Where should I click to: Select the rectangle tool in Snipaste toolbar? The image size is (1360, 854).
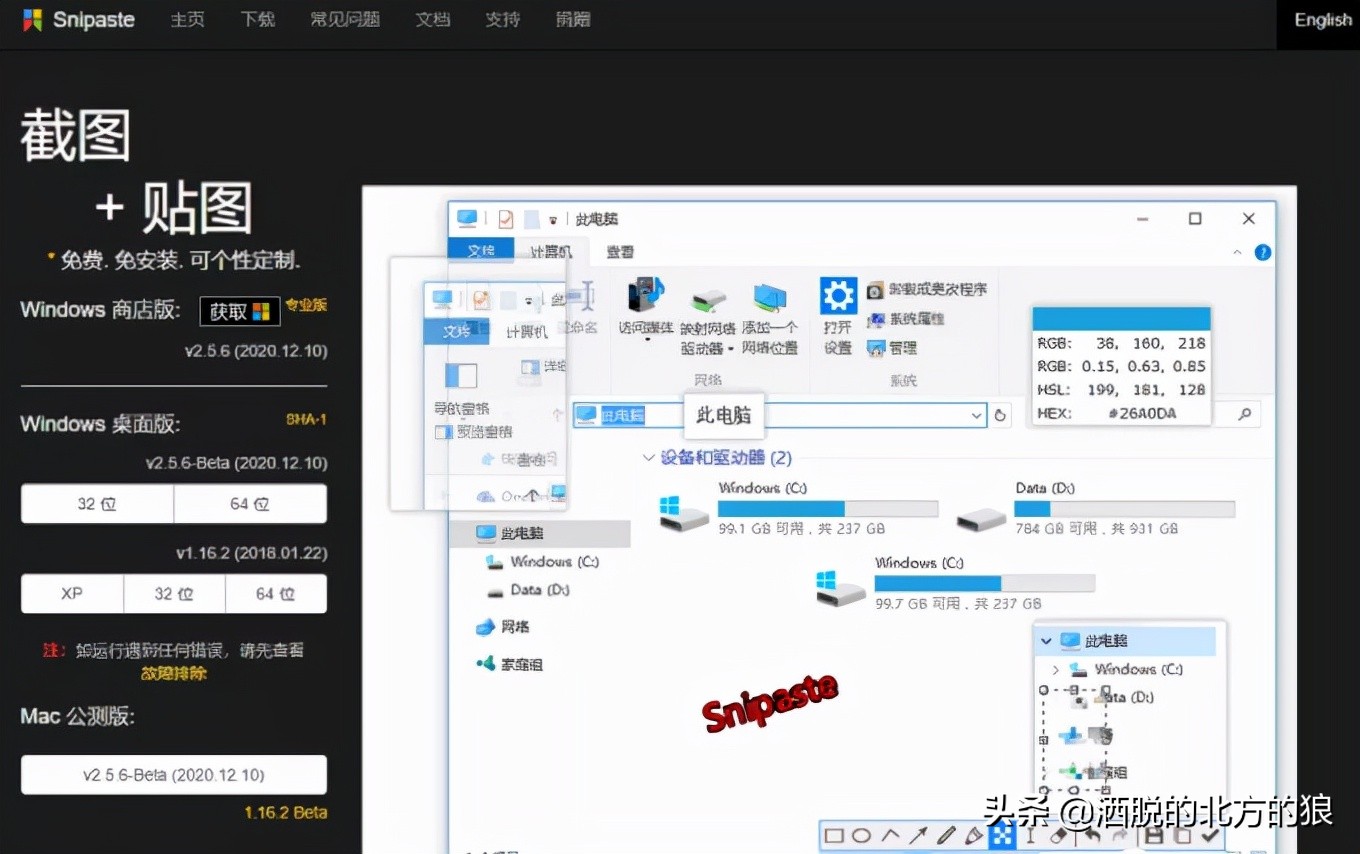[834, 836]
